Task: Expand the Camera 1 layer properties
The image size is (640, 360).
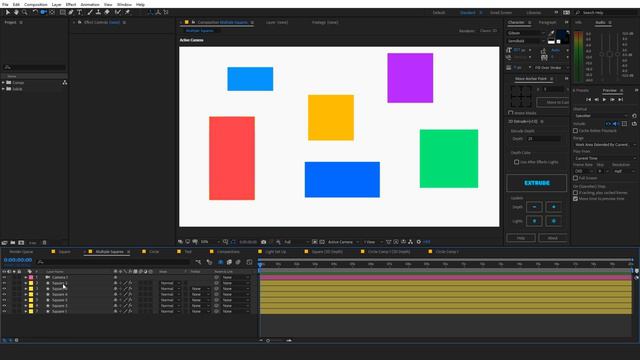Action: click(x=26, y=277)
